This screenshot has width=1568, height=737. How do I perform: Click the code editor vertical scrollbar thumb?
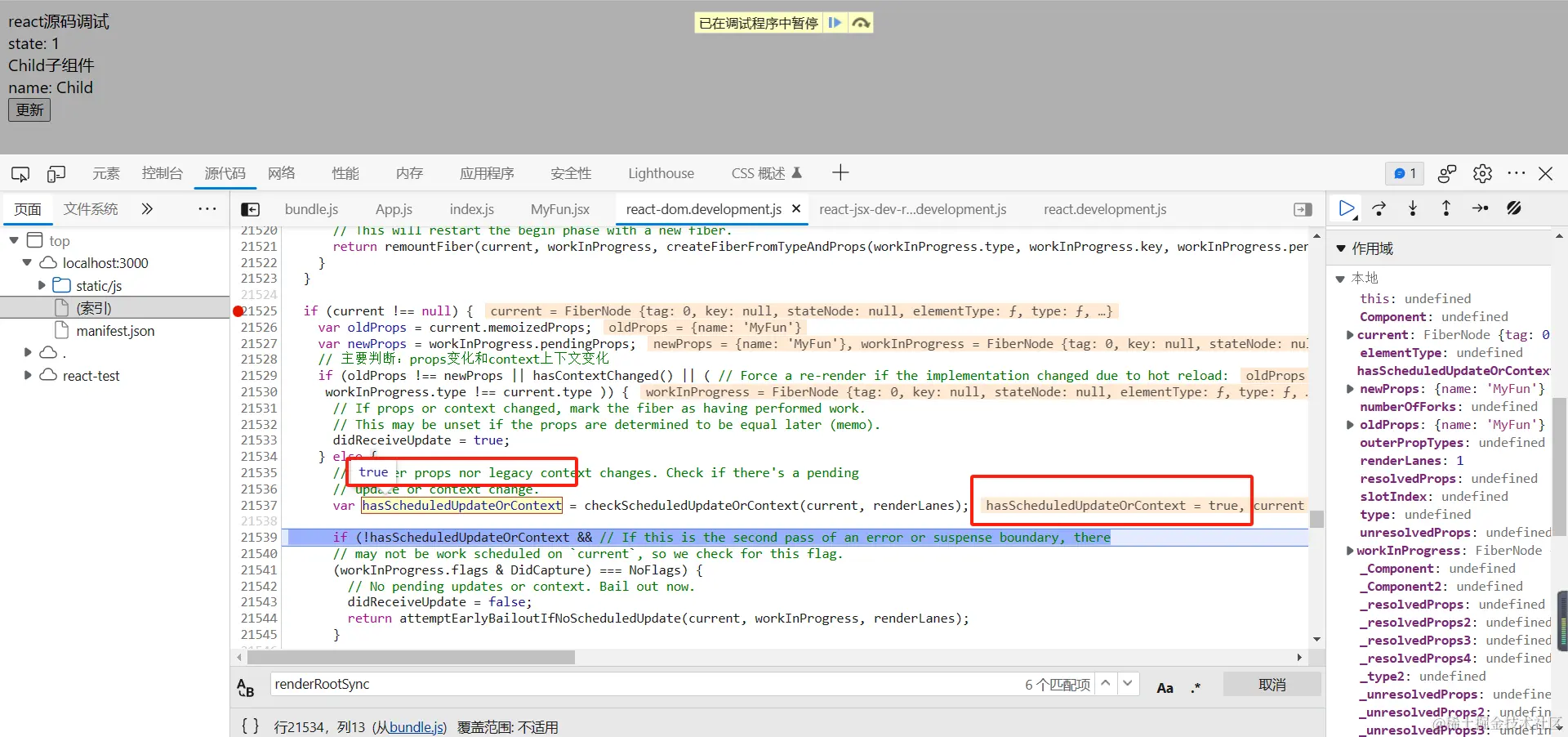(x=1316, y=519)
